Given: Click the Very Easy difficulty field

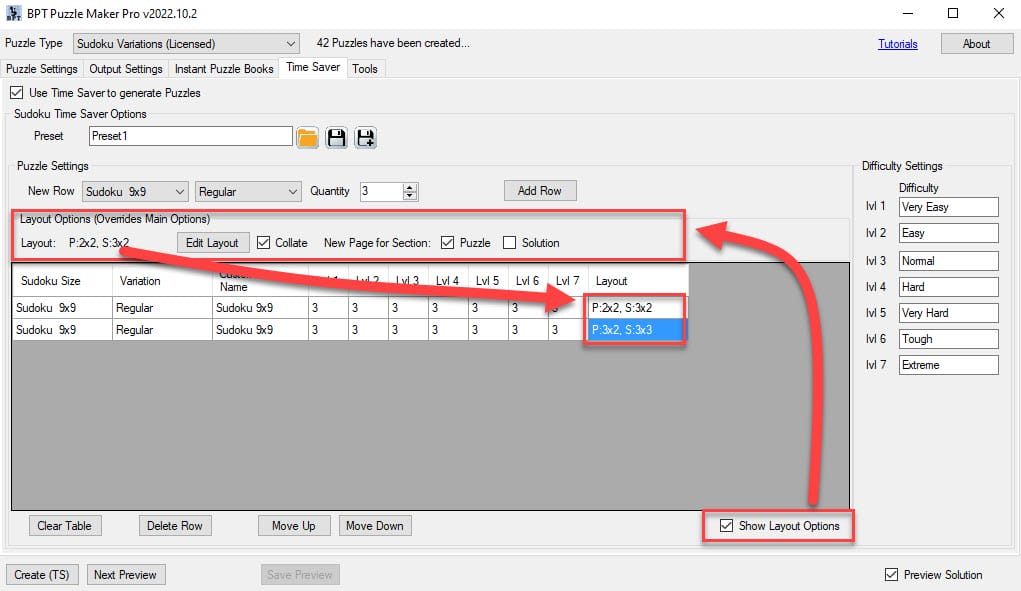Looking at the screenshot, I should point(948,207).
